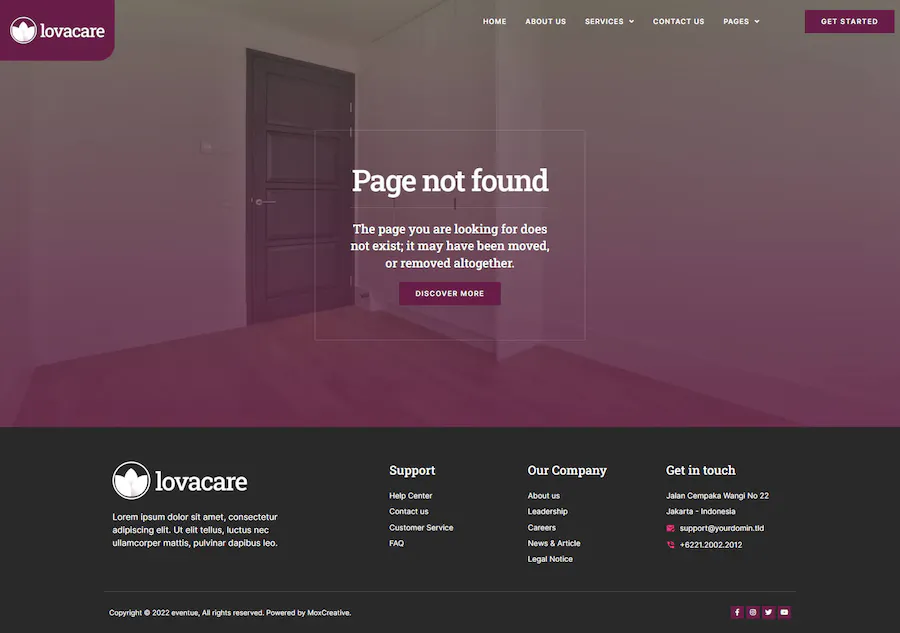Image resolution: width=900 pixels, height=633 pixels.
Task: Open the News & Article link
Action: coord(554,543)
